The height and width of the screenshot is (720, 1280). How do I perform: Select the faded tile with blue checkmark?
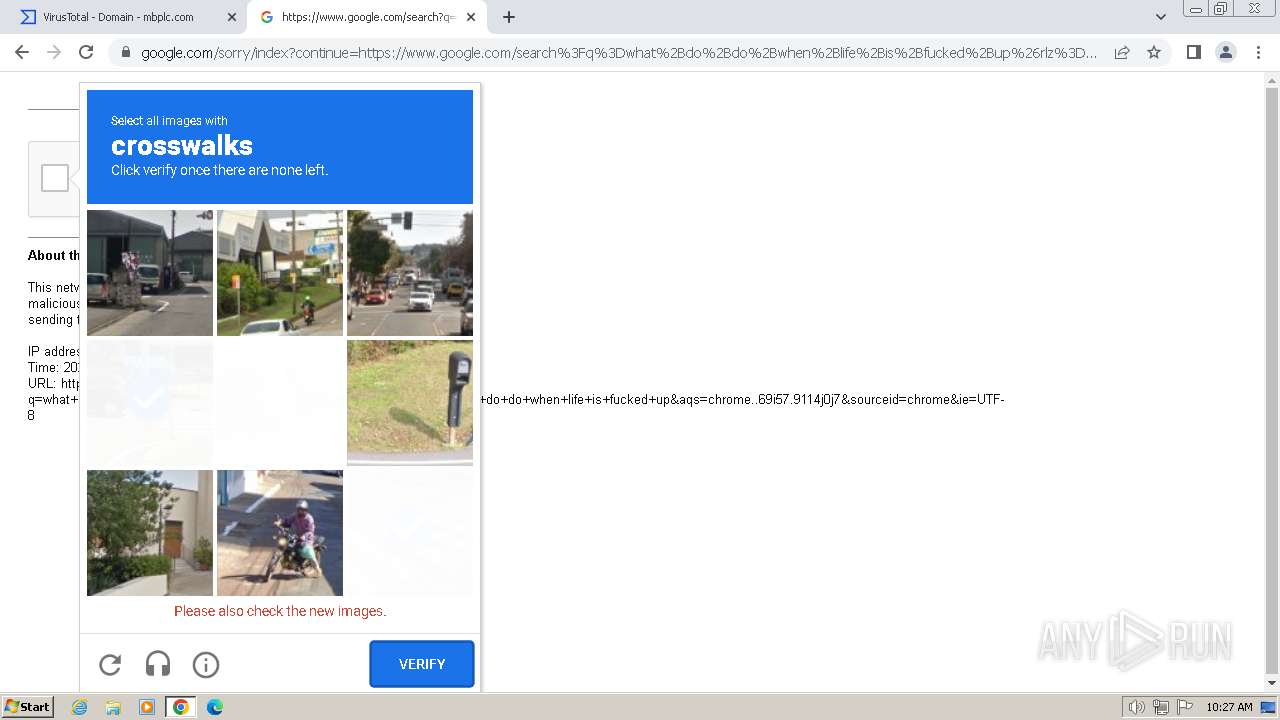coord(150,403)
